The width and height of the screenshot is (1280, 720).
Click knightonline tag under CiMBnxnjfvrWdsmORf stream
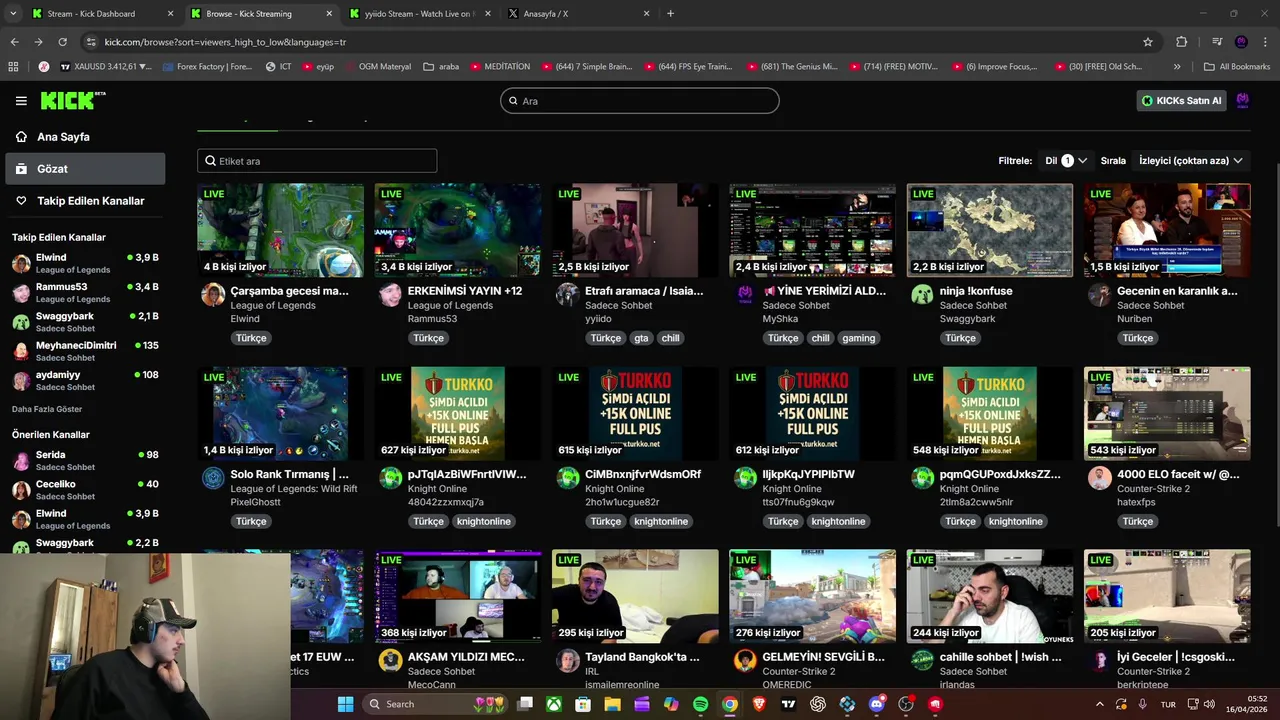661,521
